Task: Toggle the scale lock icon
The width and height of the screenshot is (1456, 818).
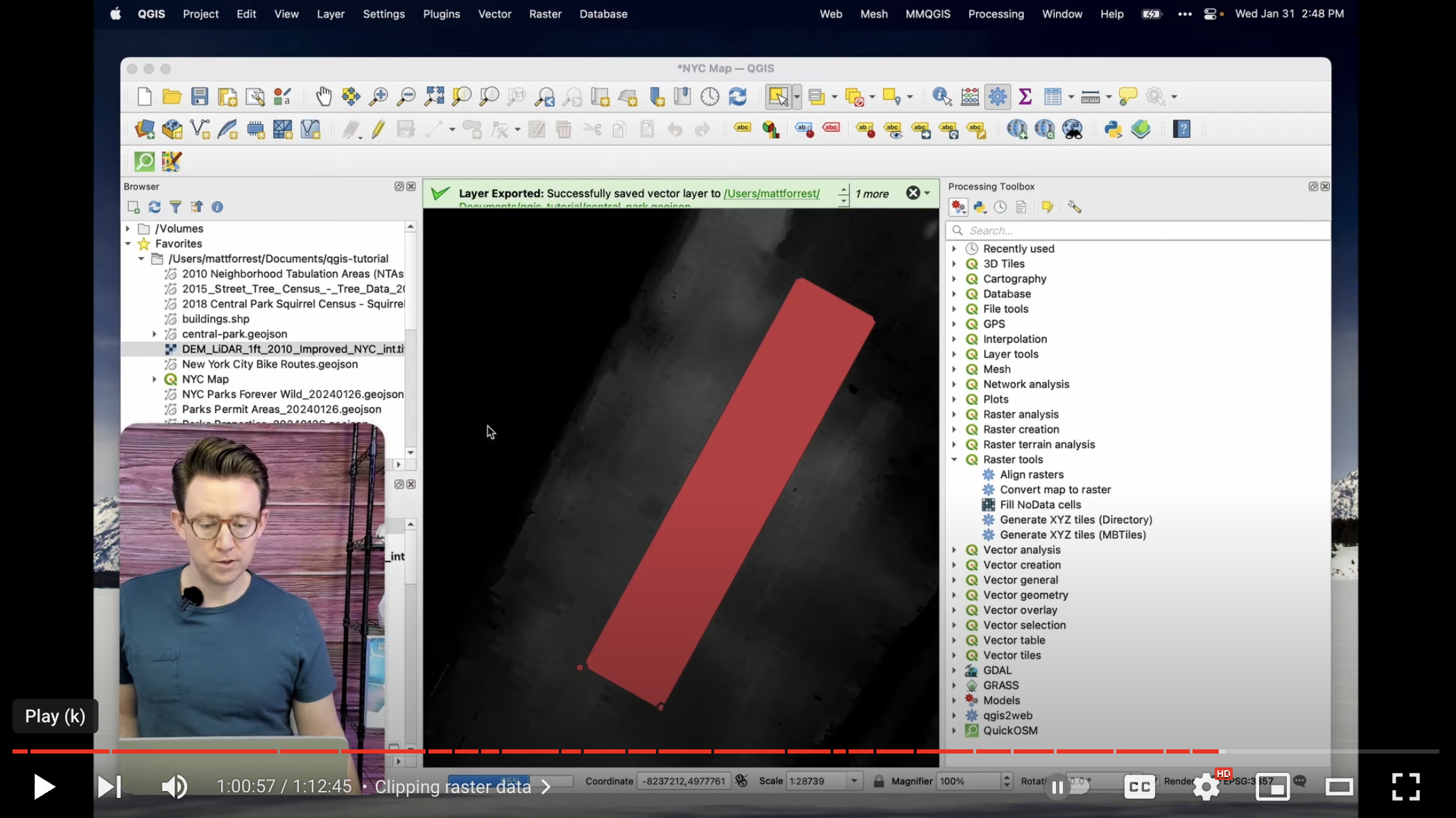Action: tap(878, 781)
